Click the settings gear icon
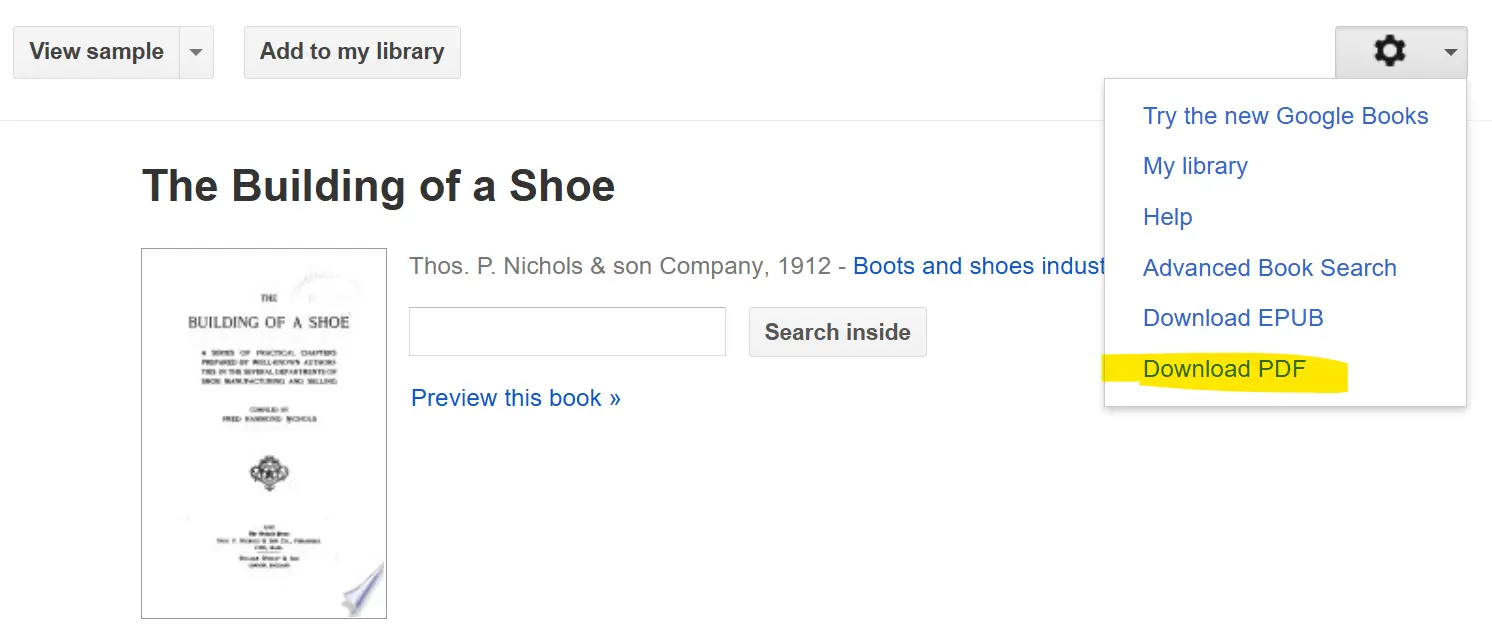Screen dimensions: 1492x643 (1389, 51)
